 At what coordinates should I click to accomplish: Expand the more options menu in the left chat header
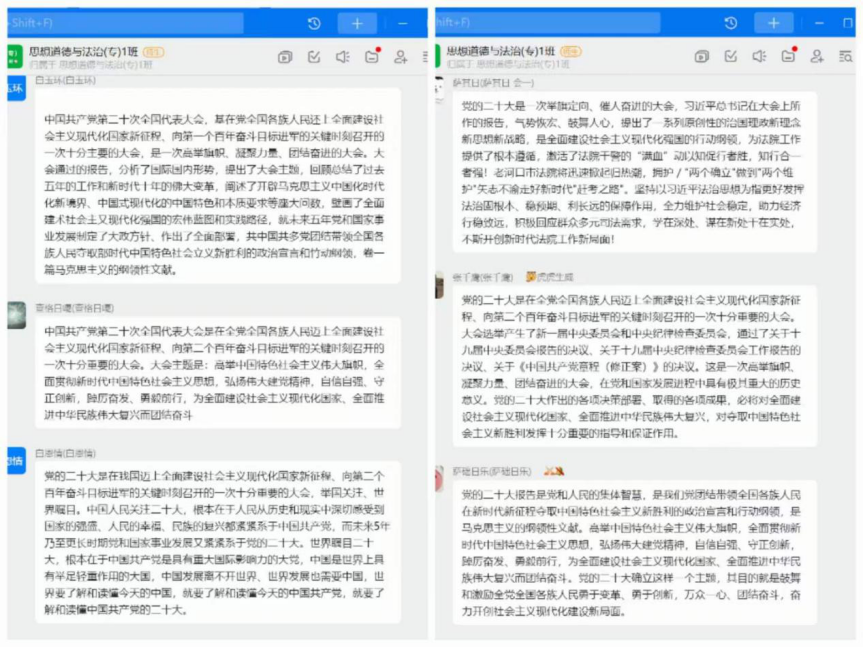(x=424, y=57)
